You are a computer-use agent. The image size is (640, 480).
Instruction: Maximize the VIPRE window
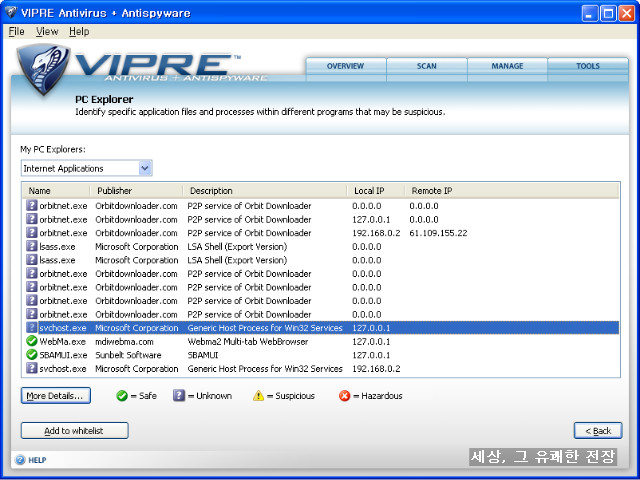608,13
